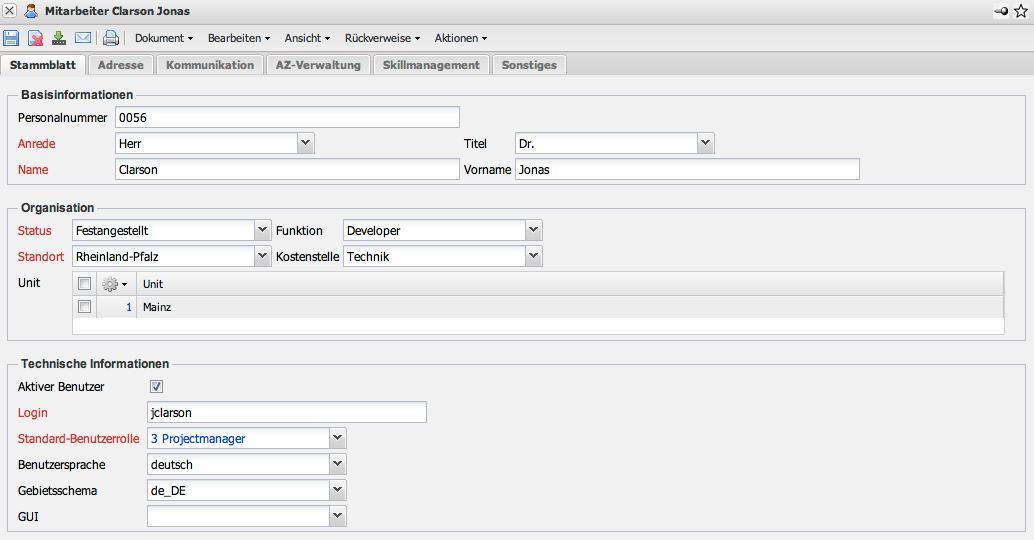Click the printer icon in toolbar
Viewport: 1034px width, 540px height.
pos(111,39)
